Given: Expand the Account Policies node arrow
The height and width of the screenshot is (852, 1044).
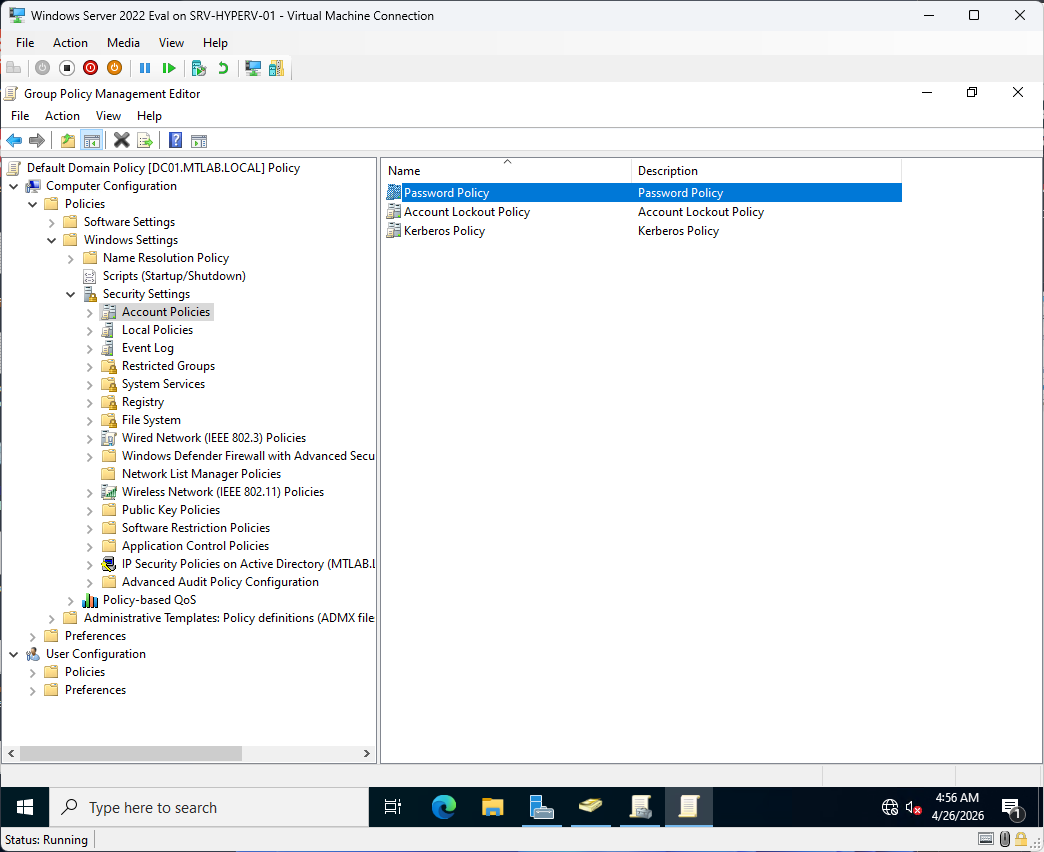Looking at the screenshot, I should point(89,312).
